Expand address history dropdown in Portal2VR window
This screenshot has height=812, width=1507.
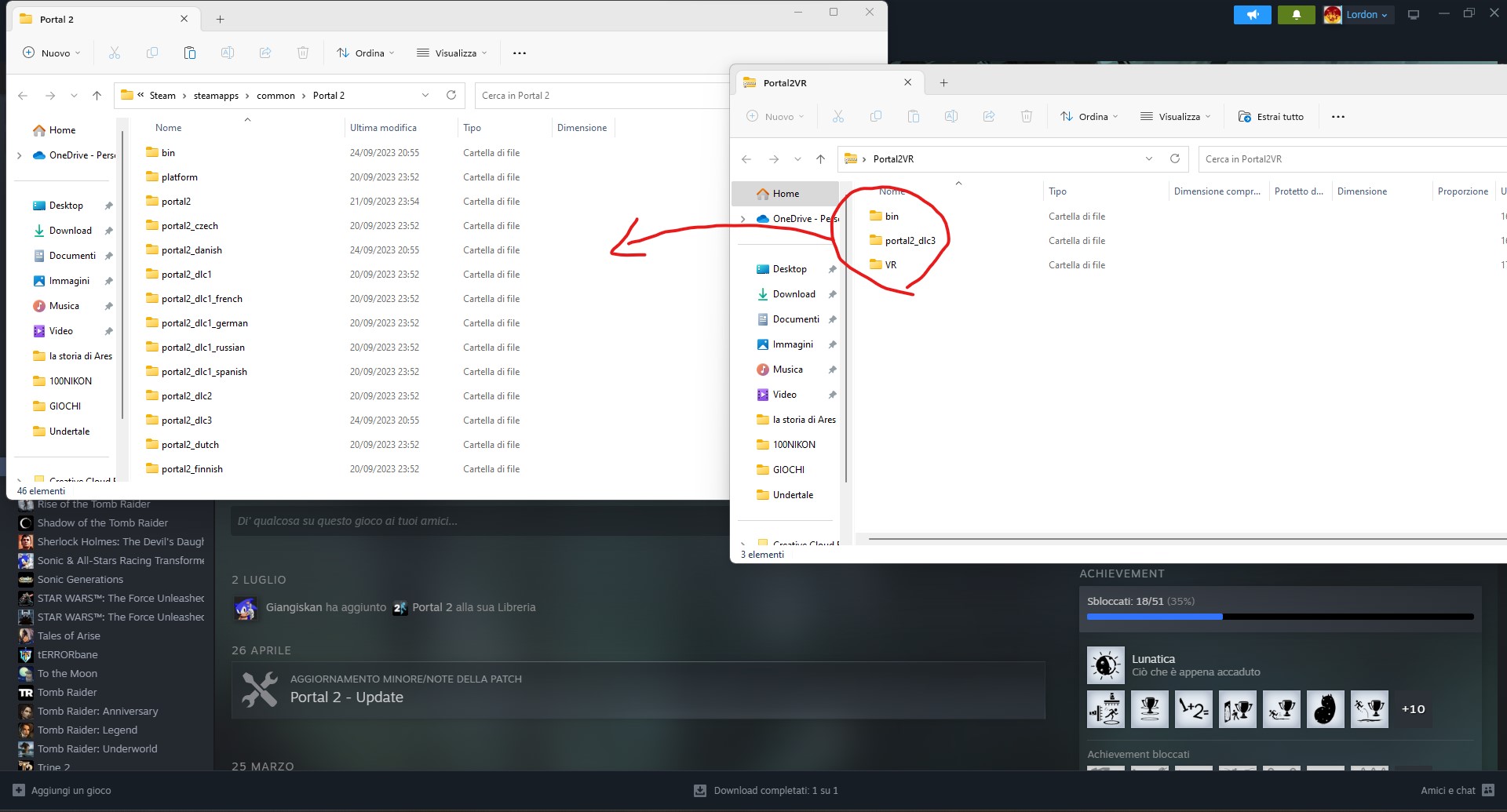click(x=1149, y=158)
